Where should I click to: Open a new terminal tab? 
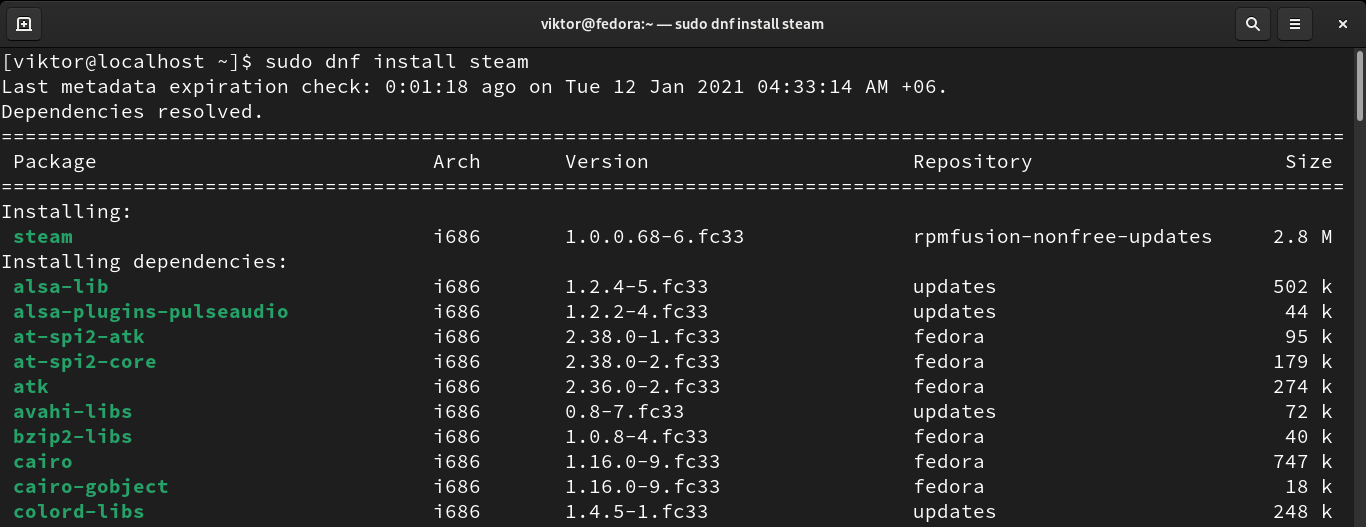pos(24,23)
